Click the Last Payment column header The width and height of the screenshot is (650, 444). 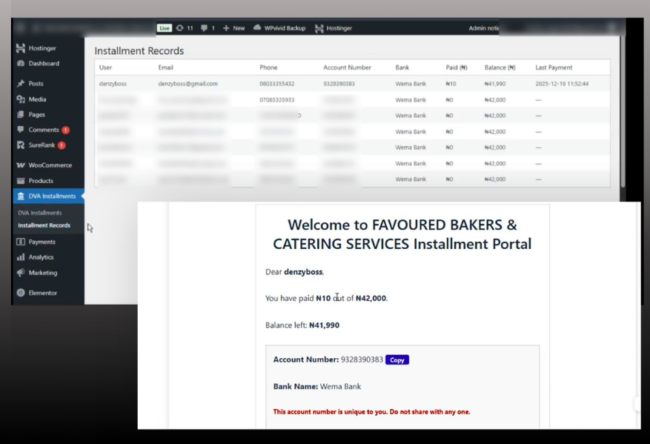553,68
